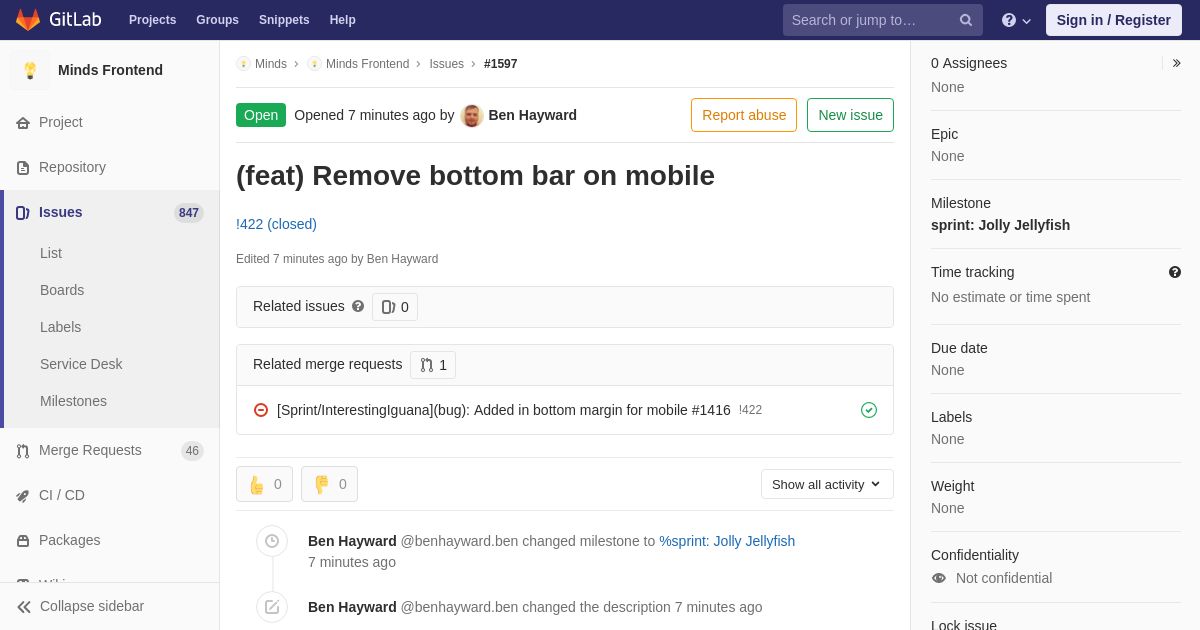Click the CI / CD rocket icon

23,496
